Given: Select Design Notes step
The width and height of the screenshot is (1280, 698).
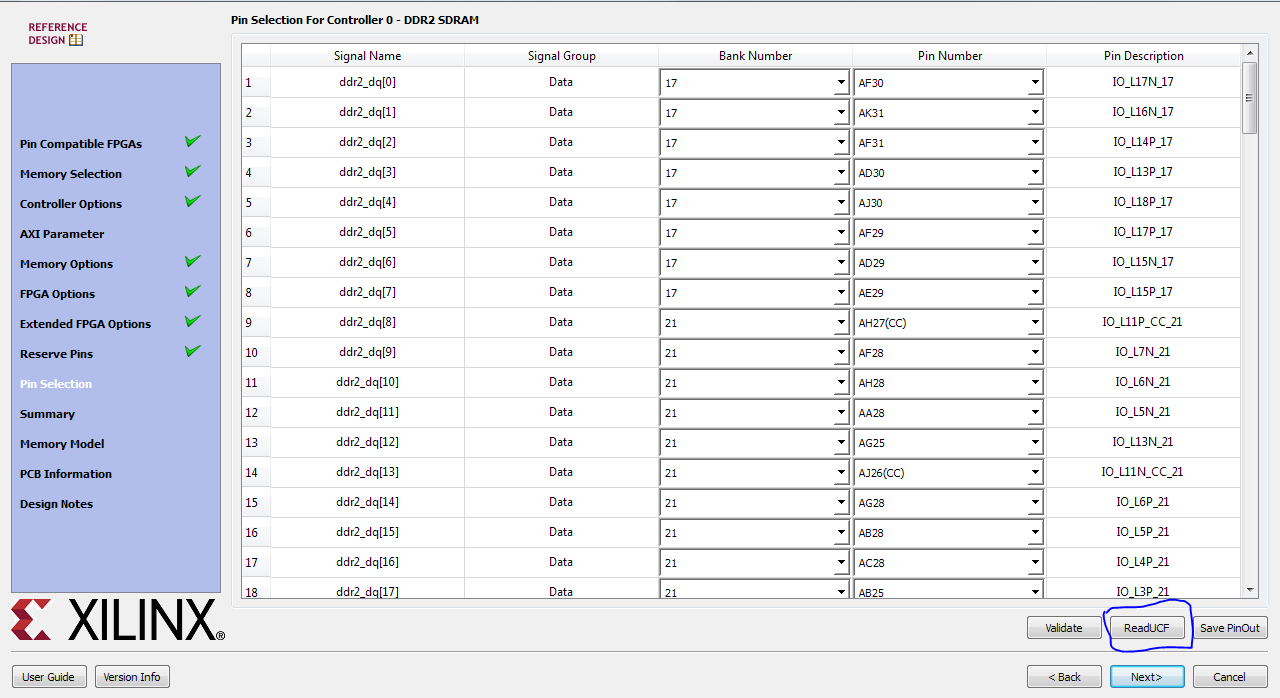Looking at the screenshot, I should (56, 504).
